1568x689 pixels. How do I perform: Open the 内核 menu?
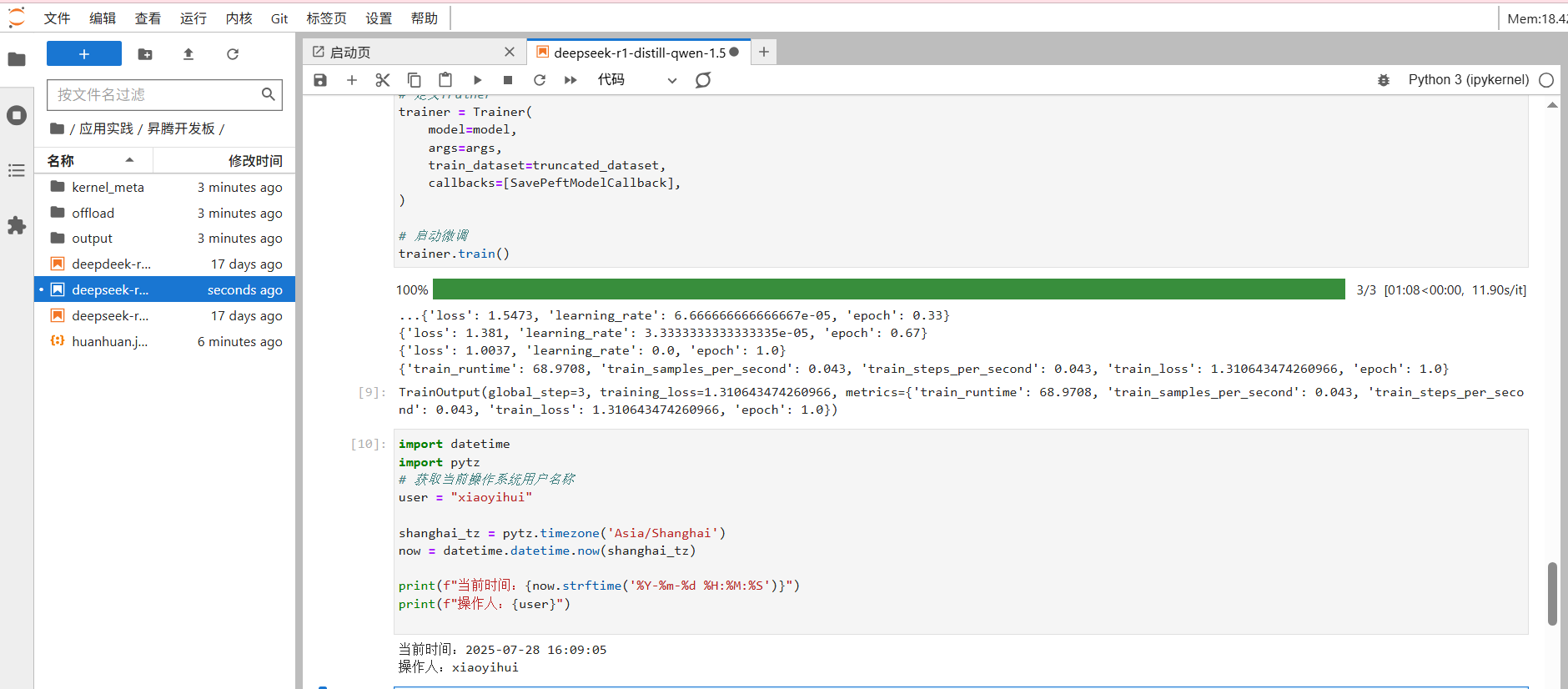click(x=239, y=18)
